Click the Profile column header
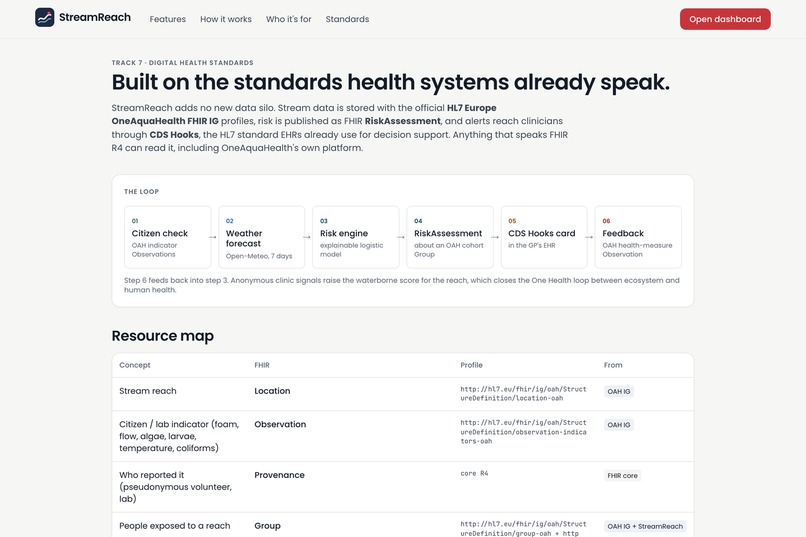 coord(471,365)
